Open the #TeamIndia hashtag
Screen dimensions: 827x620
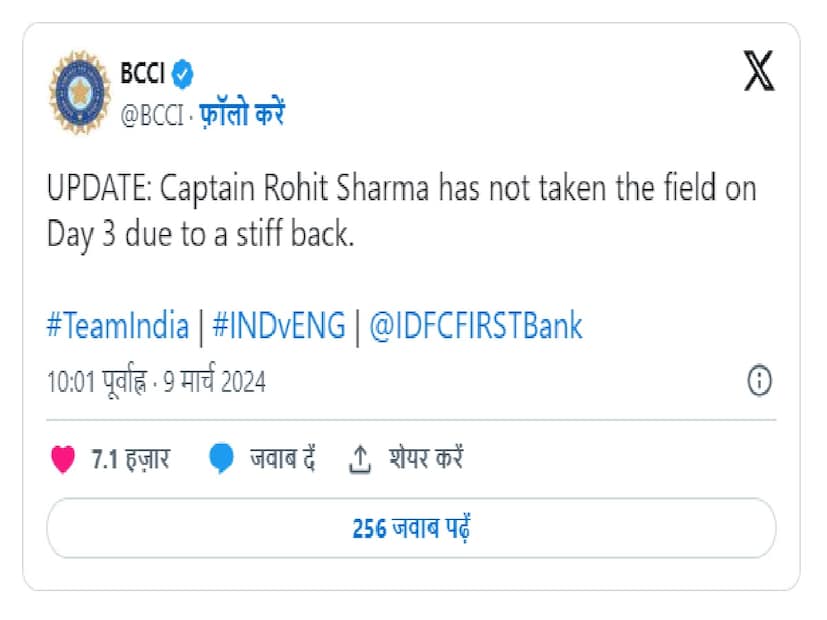tap(117, 326)
